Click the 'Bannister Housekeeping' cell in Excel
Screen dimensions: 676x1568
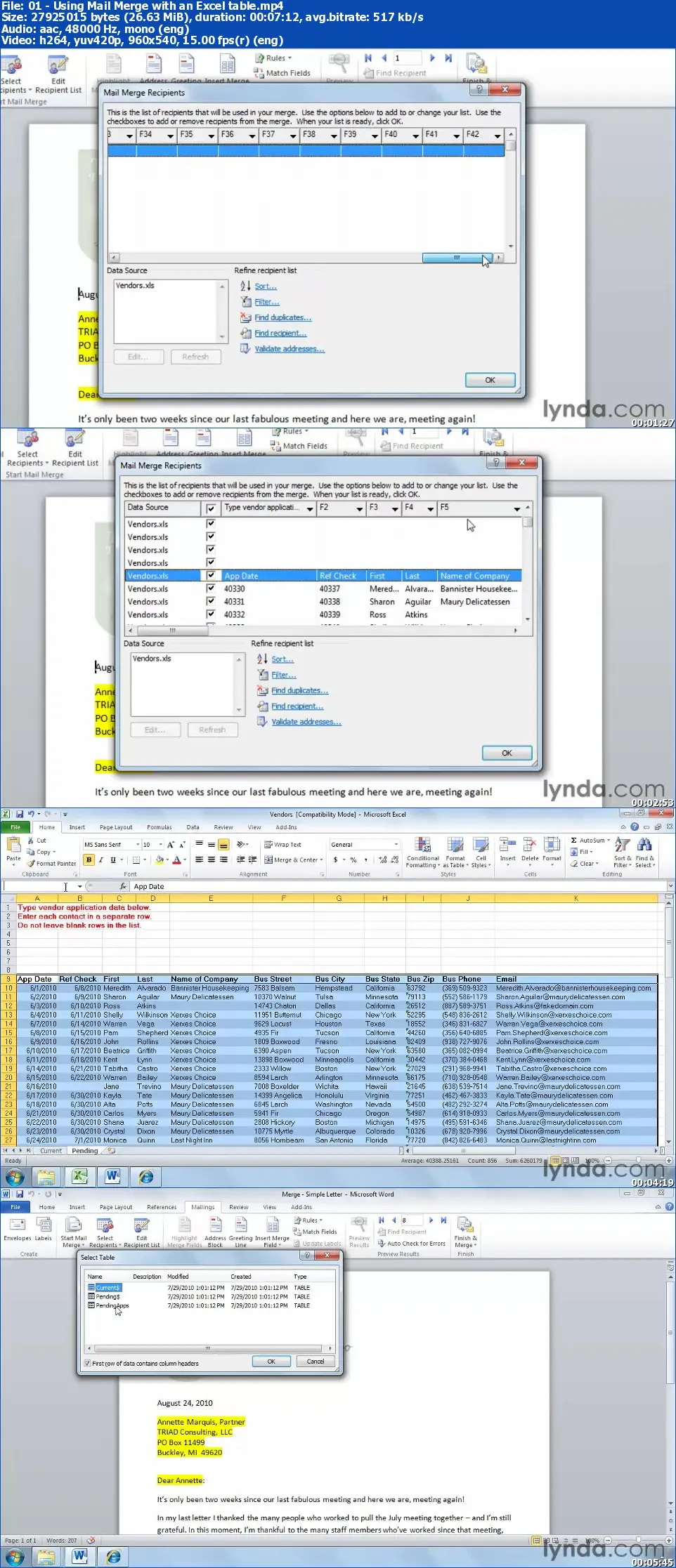pos(209,988)
